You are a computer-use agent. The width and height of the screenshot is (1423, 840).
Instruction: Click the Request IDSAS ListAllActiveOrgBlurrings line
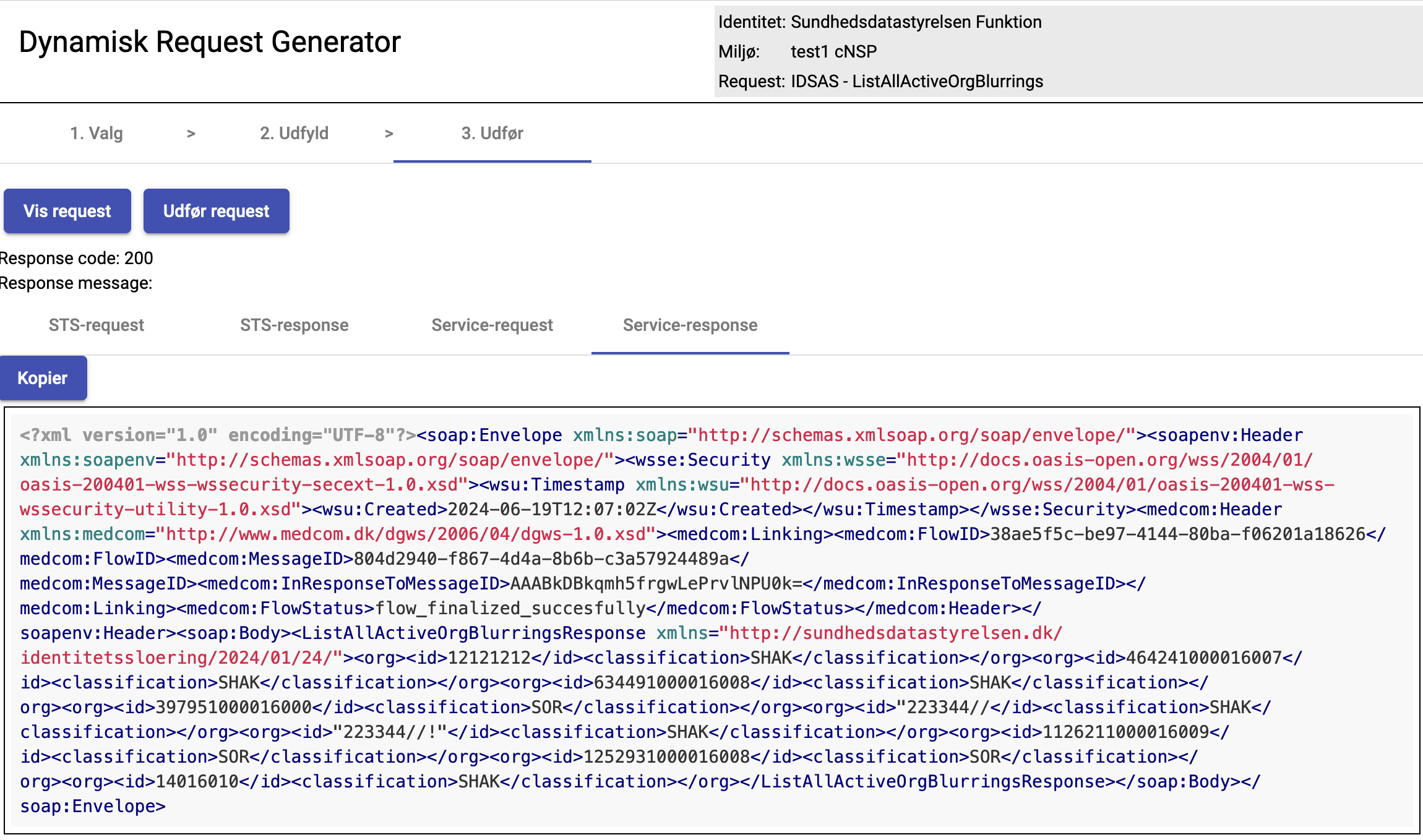pyautogui.click(x=880, y=81)
